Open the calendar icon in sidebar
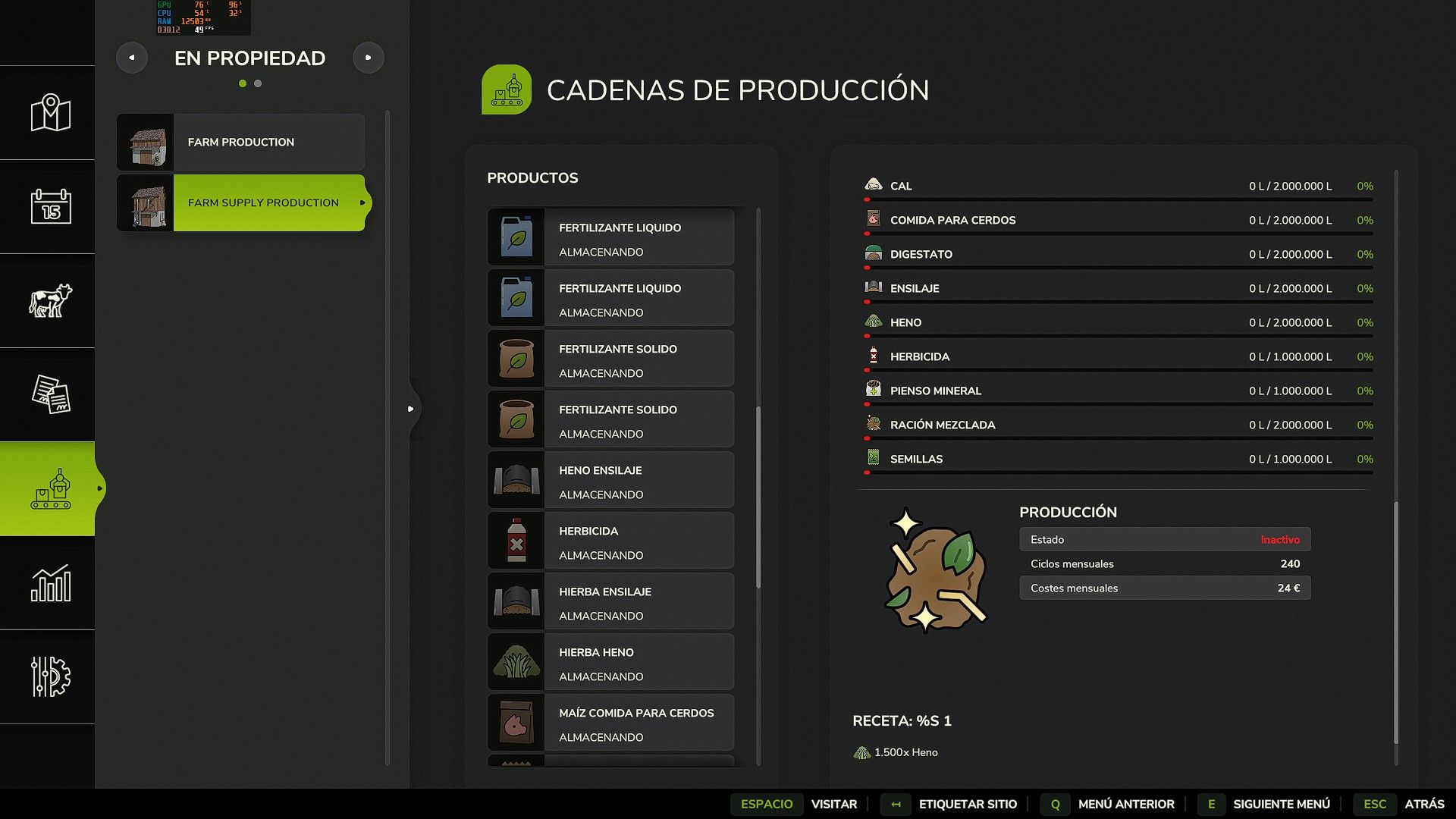This screenshot has width=1456, height=819. pos(50,206)
